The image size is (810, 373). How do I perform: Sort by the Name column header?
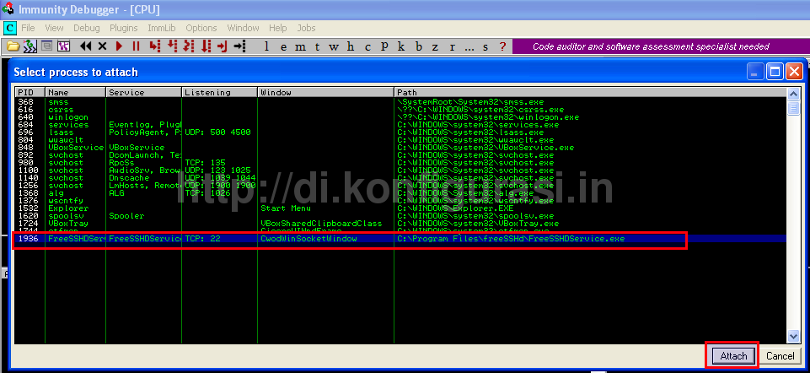pos(75,92)
